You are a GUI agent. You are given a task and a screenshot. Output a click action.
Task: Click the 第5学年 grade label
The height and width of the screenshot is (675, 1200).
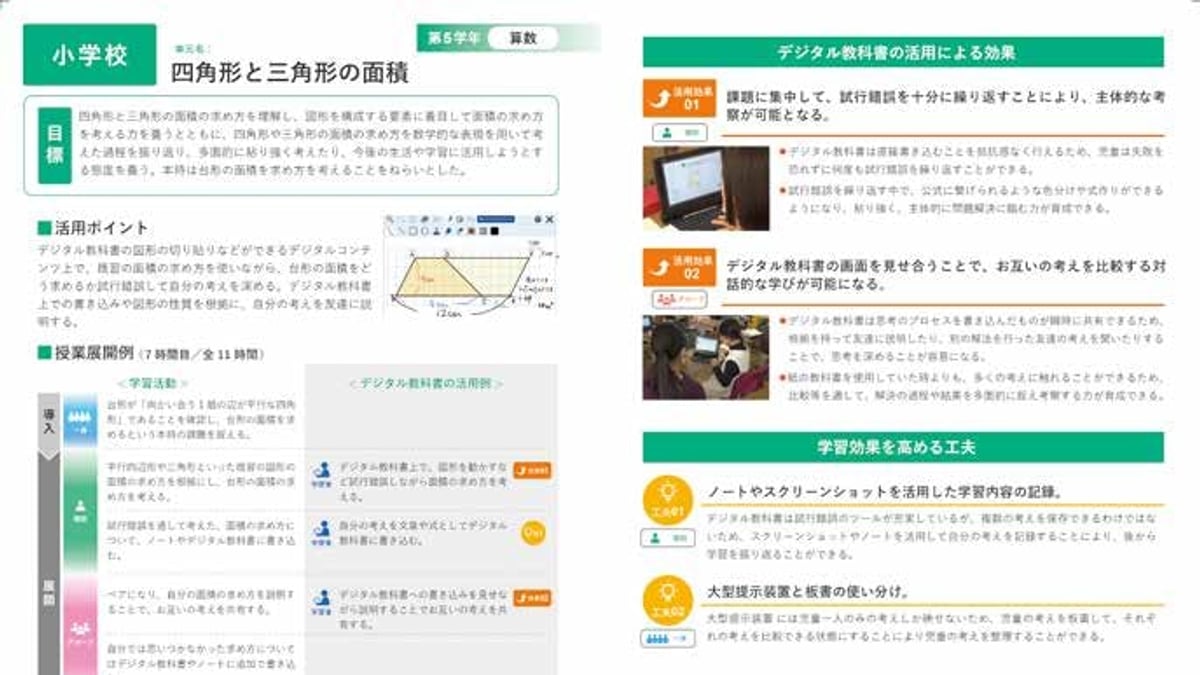(x=453, y=38)
